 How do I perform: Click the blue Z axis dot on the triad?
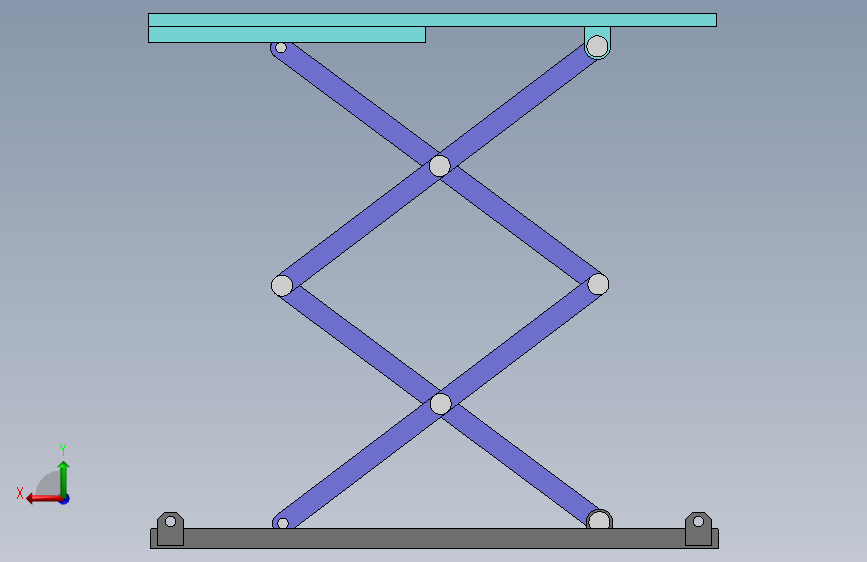(x=65, y=499)
